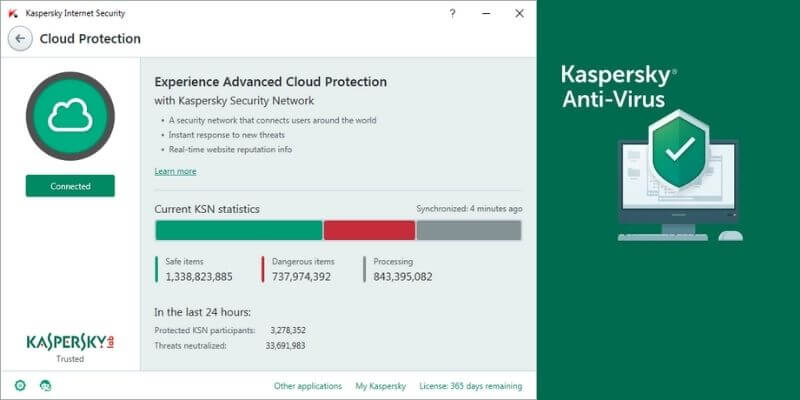Click the back arrow beside Cloud Protection
The width and height of the screenshot is (800, 400).
click(20, 39)
